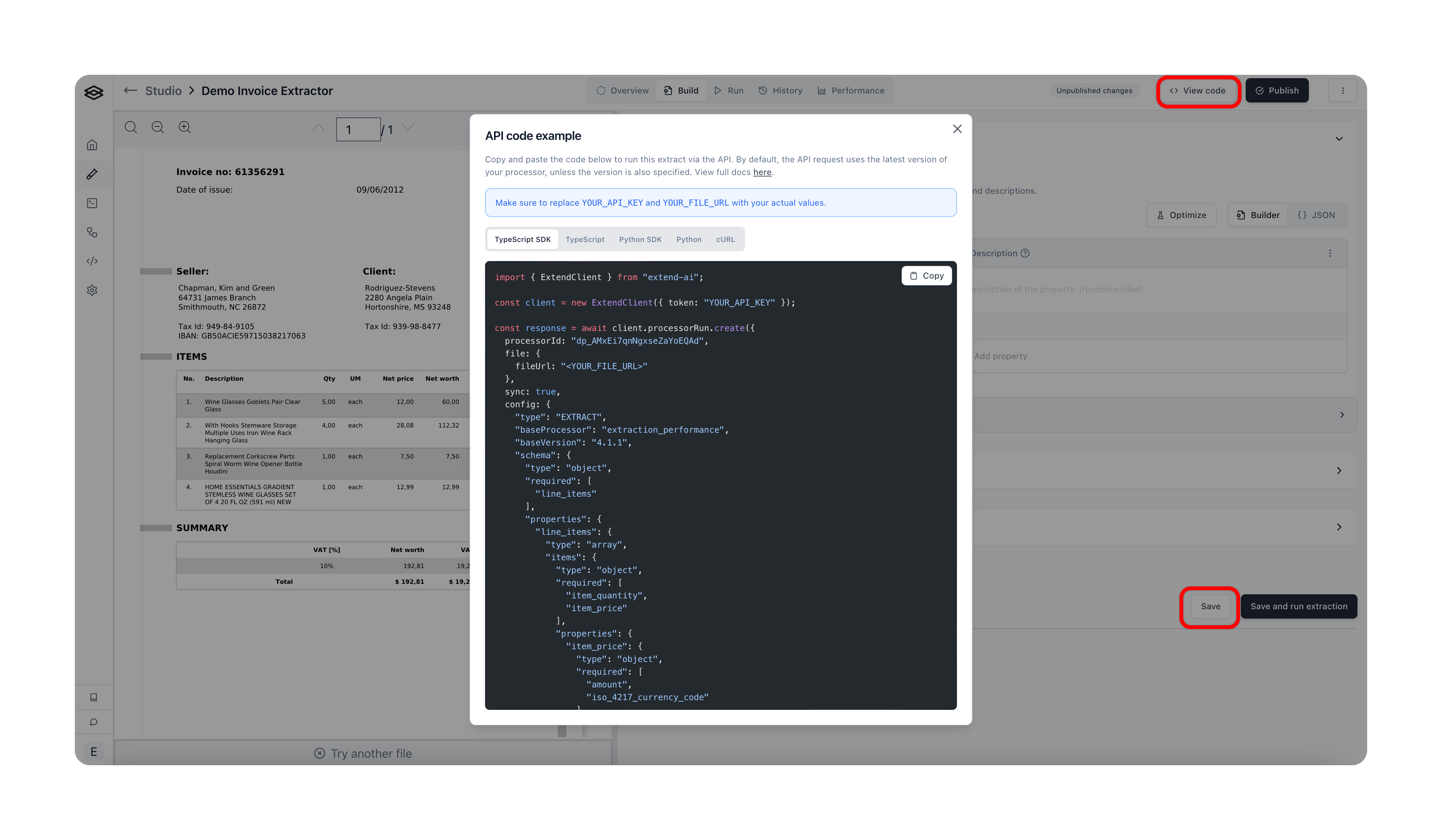1442x840 pixels.
Task: Click the page number input field
Action: [x=359, y=129]
